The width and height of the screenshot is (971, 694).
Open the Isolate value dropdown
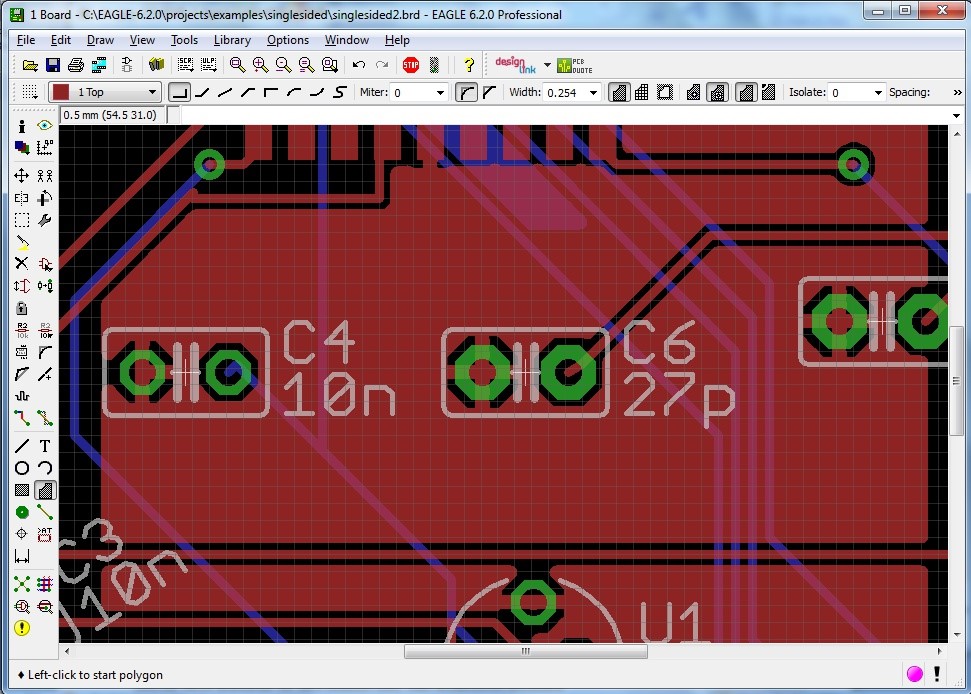(878, 92)
